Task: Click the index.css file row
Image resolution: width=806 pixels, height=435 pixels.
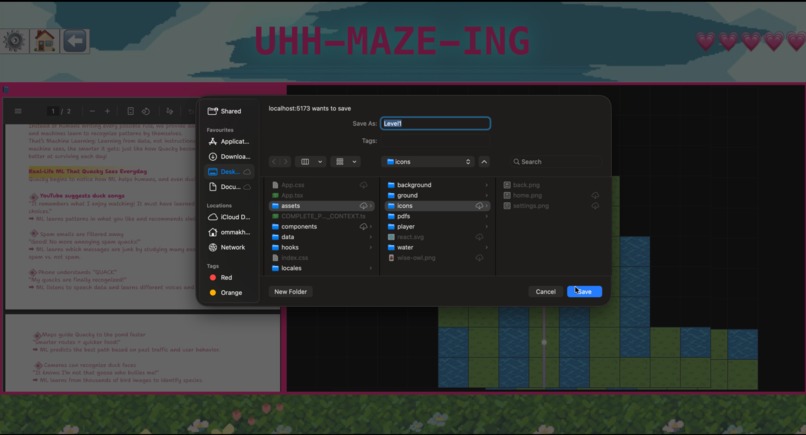Action: (321, 258)
